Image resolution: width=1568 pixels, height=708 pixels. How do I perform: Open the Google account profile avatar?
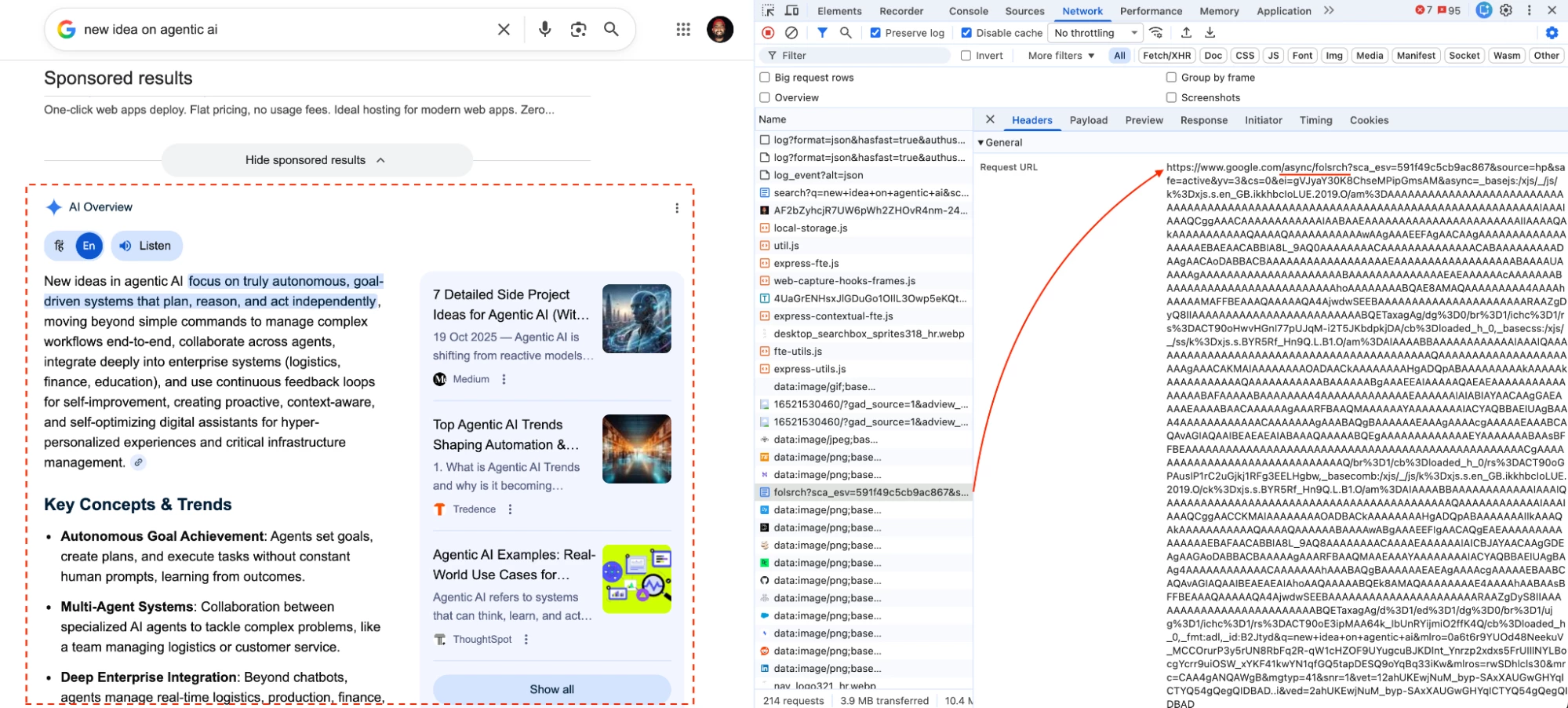pyautogui.click(x=719, y=30)
